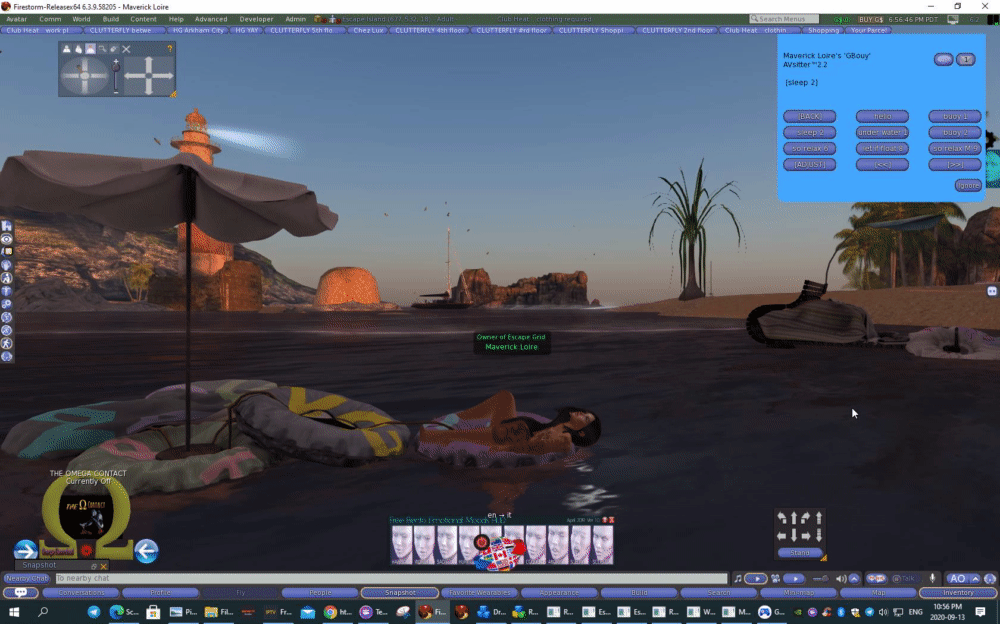Image resolution: width=1000 pixels, height=624 pixels.
Task: Click the Nearby Chat button
Action: pos(27,578)
